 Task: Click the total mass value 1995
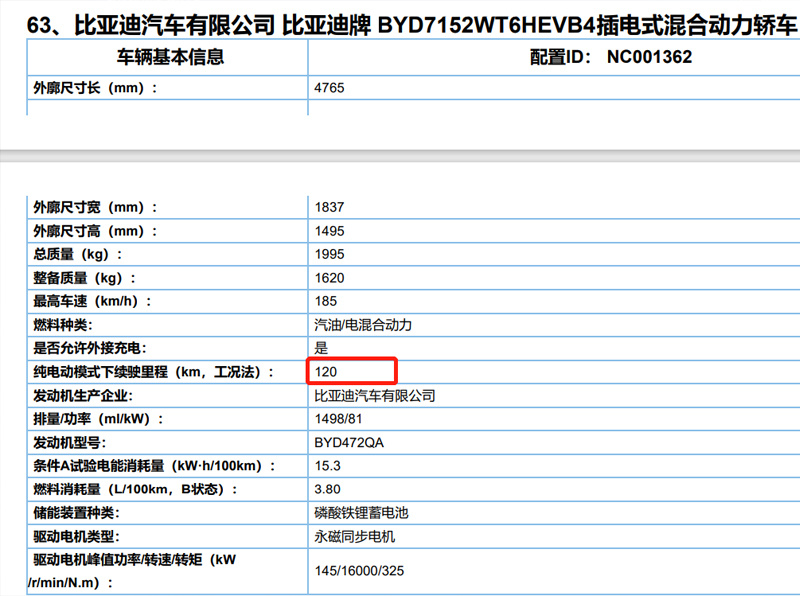[329, 254]
